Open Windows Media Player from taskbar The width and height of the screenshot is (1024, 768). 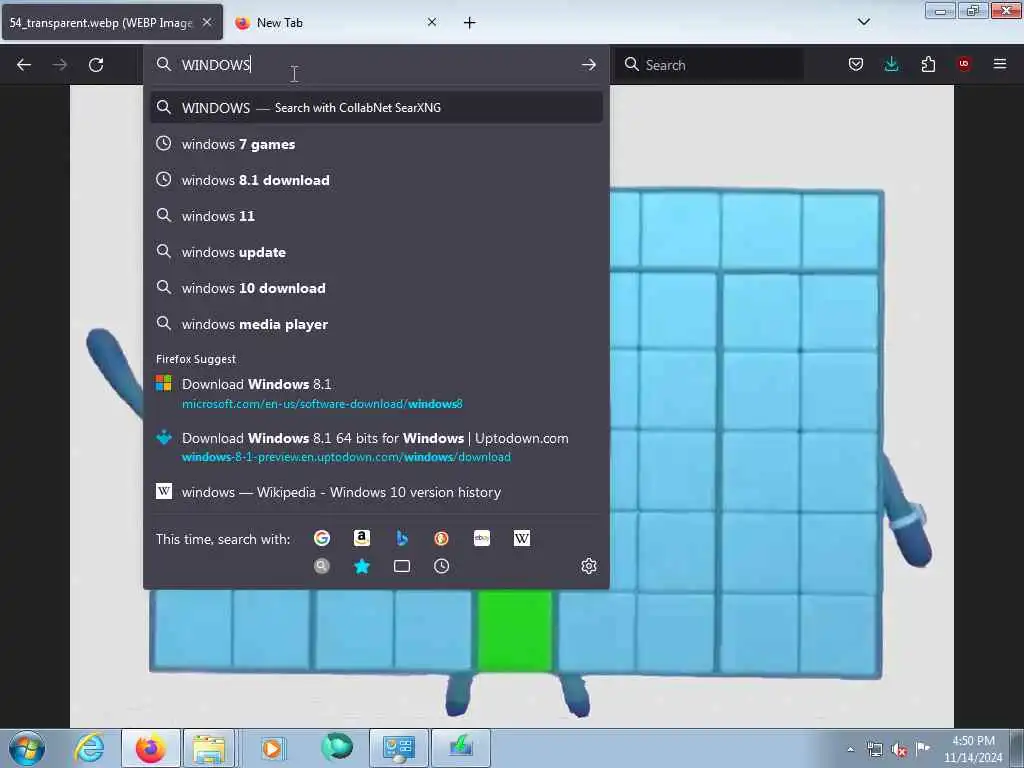pos(272,748)
